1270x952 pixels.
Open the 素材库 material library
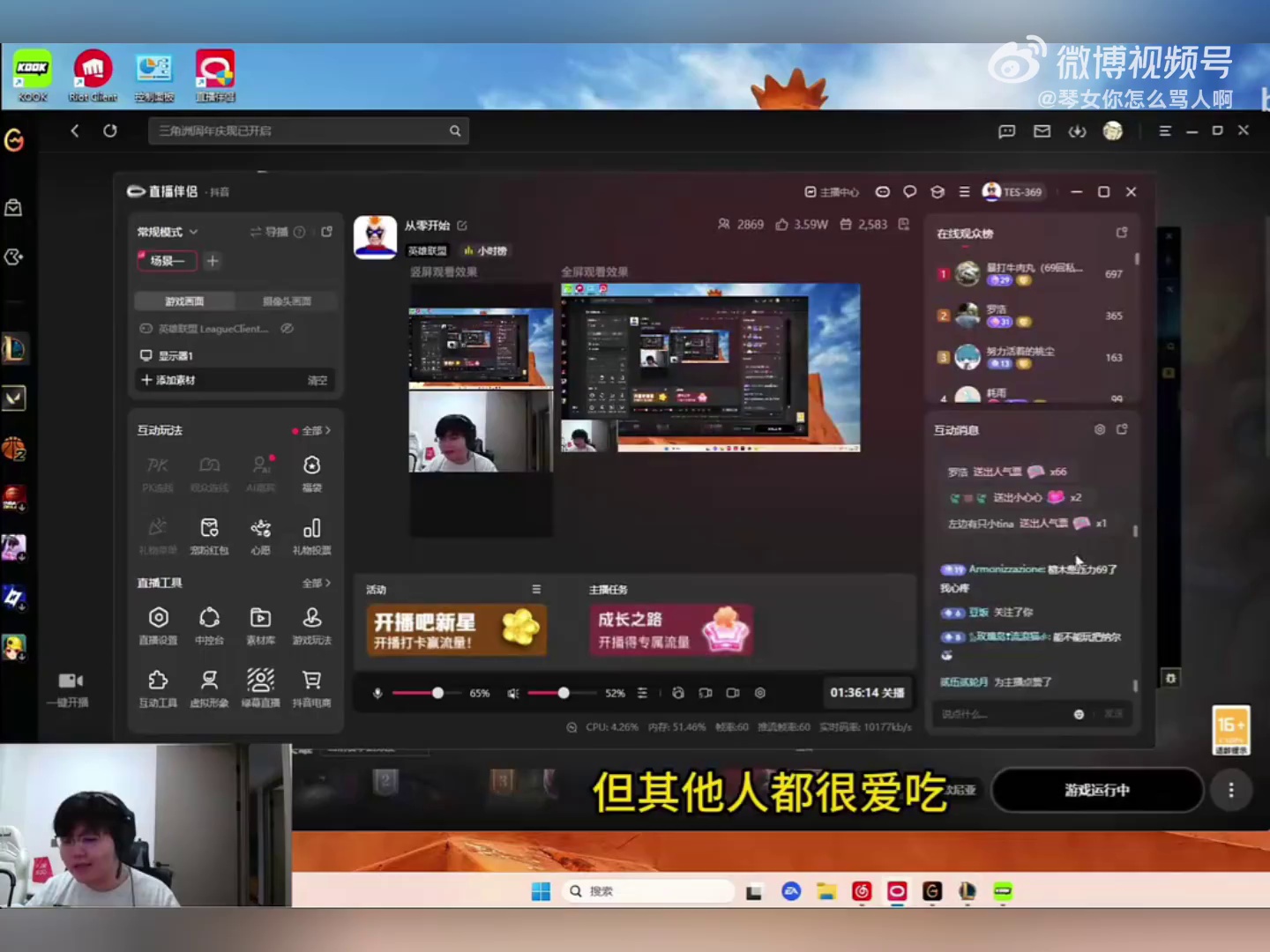[x=260, y=625]
